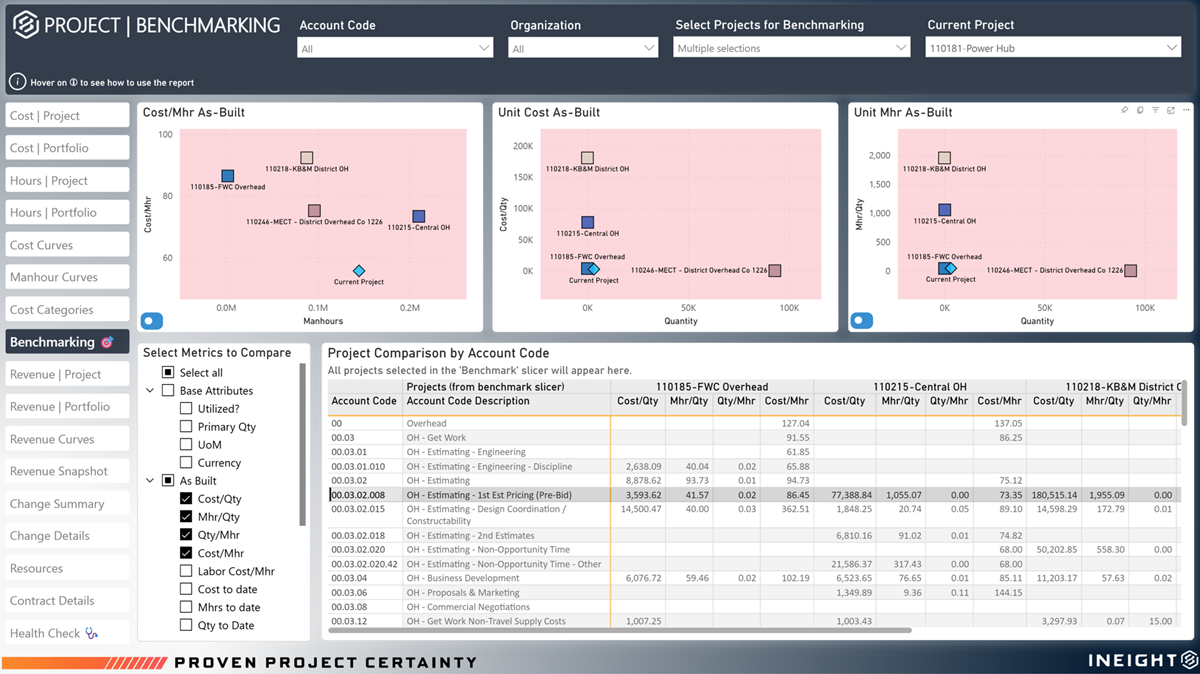The image size is (1200, 674).
Task: Select 110246-MECT marker in Unit Cost chart
Action: coord(774,270)
